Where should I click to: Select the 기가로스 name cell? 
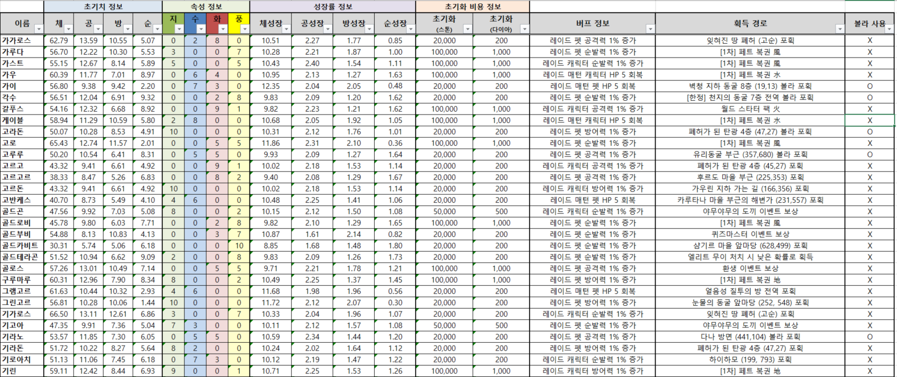[x=22, y=314]
